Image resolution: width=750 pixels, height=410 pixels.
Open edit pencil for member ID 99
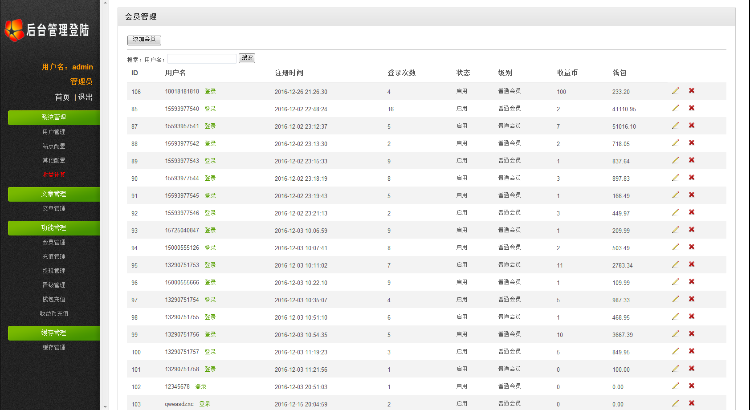coord(676,333)
